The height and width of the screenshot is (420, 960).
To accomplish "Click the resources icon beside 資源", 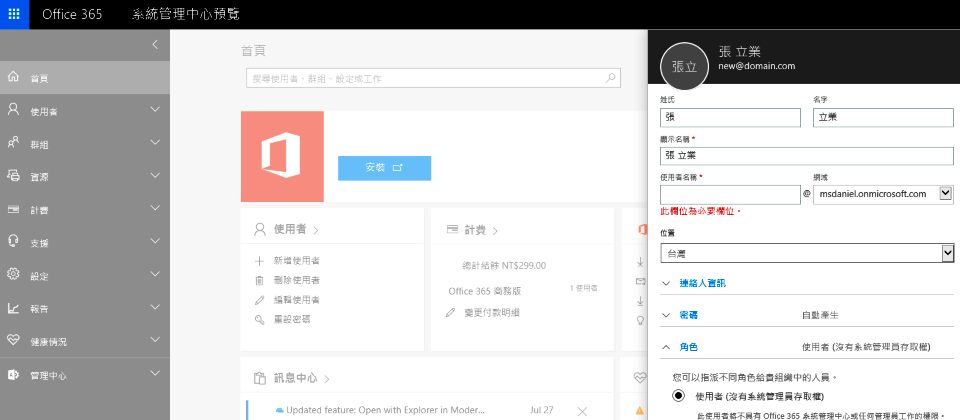I will tap(13, 176).
